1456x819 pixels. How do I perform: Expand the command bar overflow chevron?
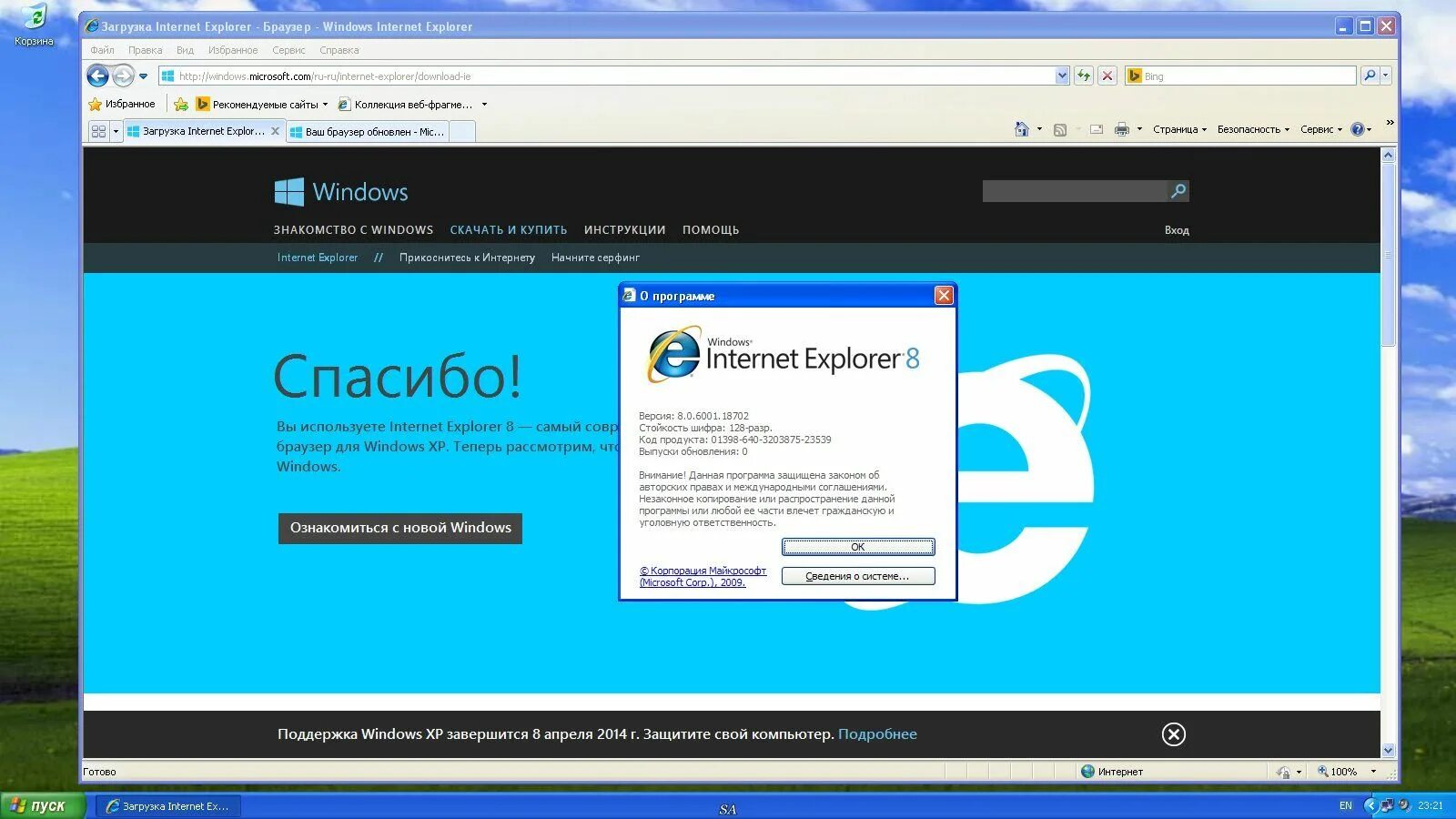click(x=1390, y=122)
